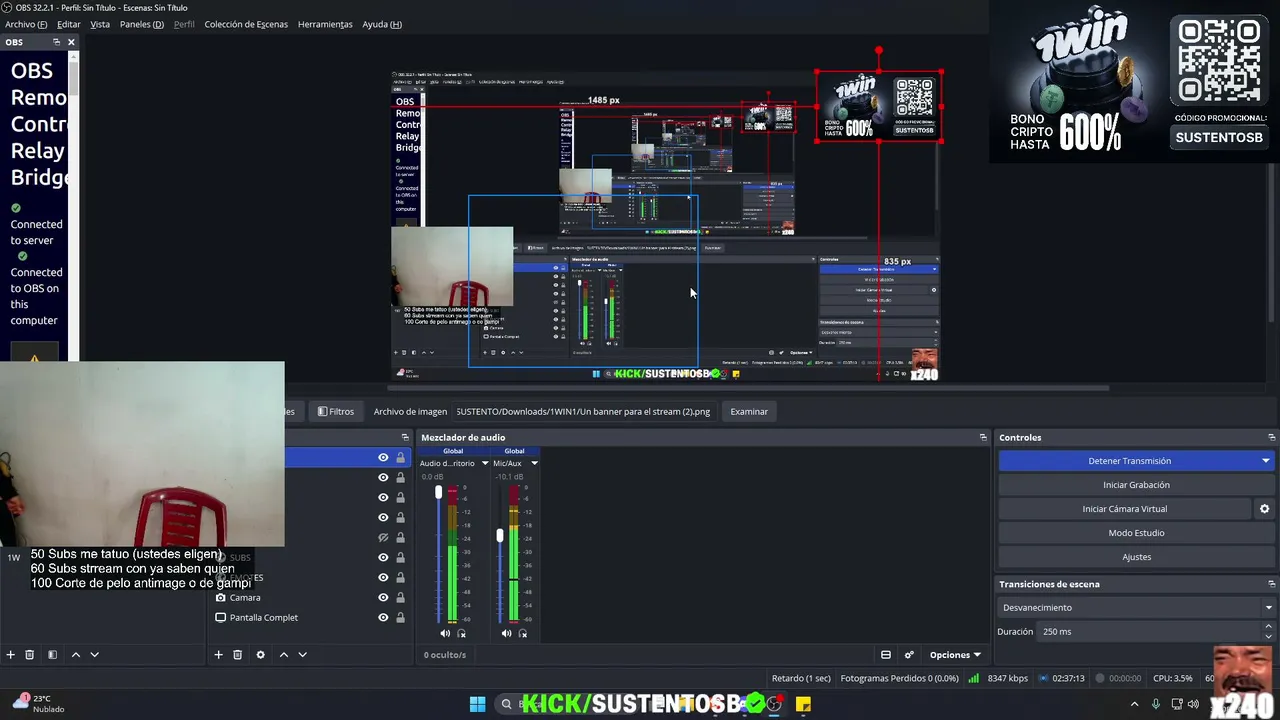This screenshot has width=1280, height=720.
Task: Lock the Camara source
Action: point(400,597)
